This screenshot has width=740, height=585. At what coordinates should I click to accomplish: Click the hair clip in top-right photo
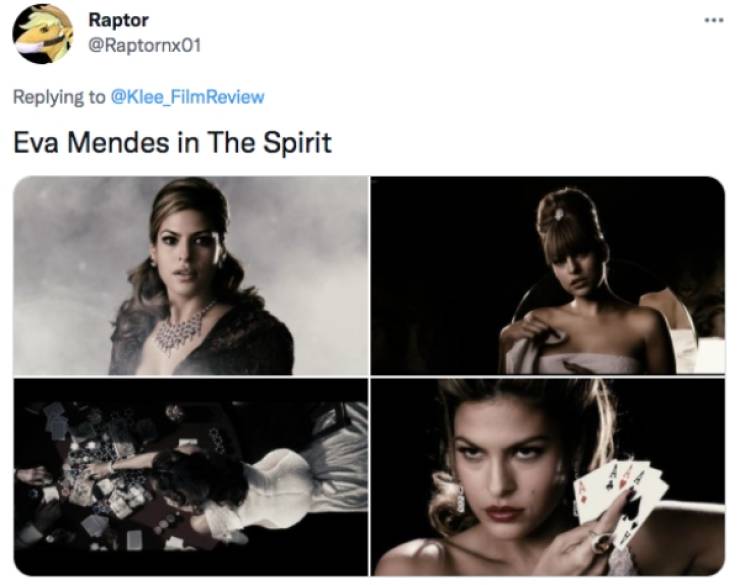point(559,215)
